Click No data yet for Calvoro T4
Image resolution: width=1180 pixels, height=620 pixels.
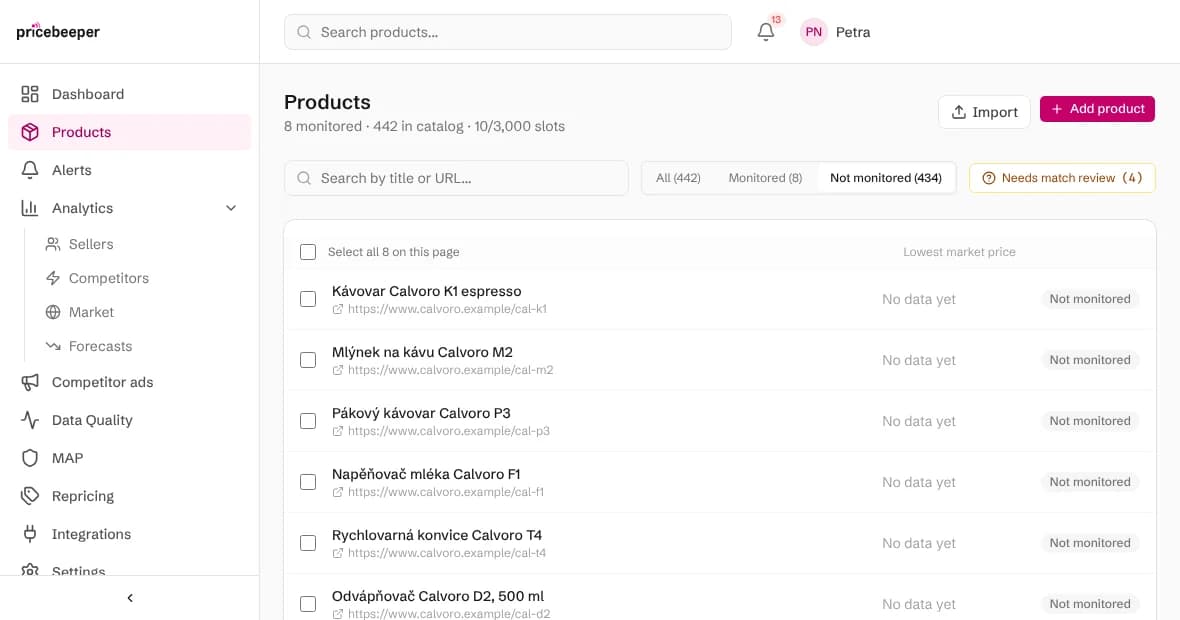point(919,542)
